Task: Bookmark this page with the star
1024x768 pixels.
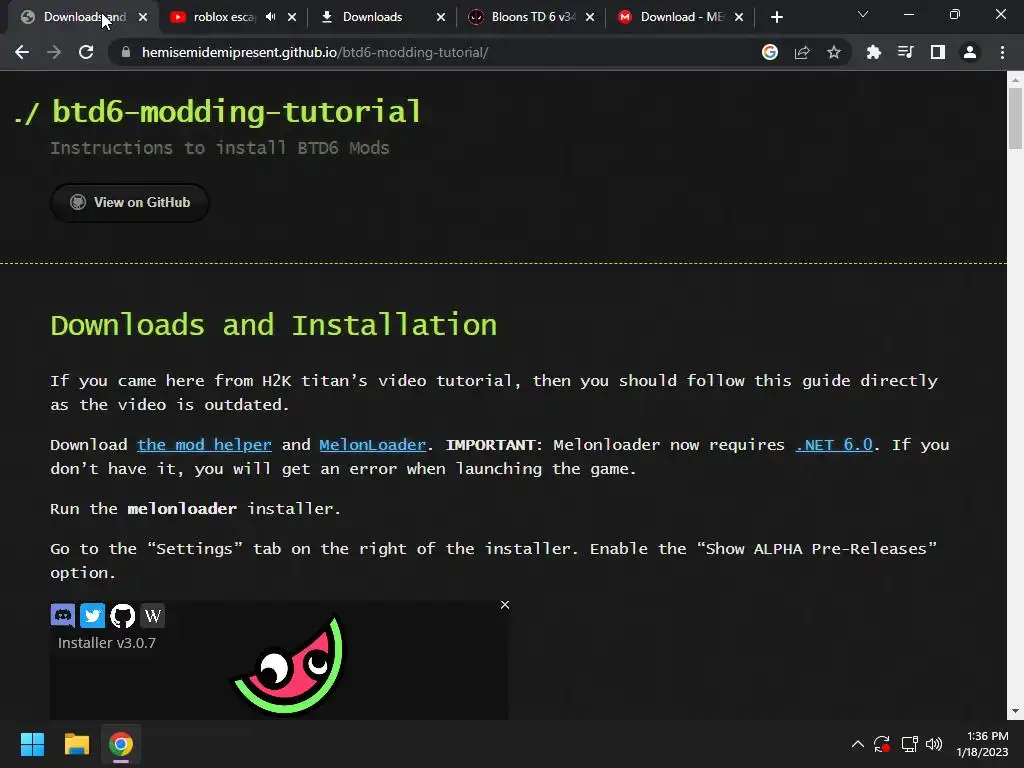Action: point(834,52)
